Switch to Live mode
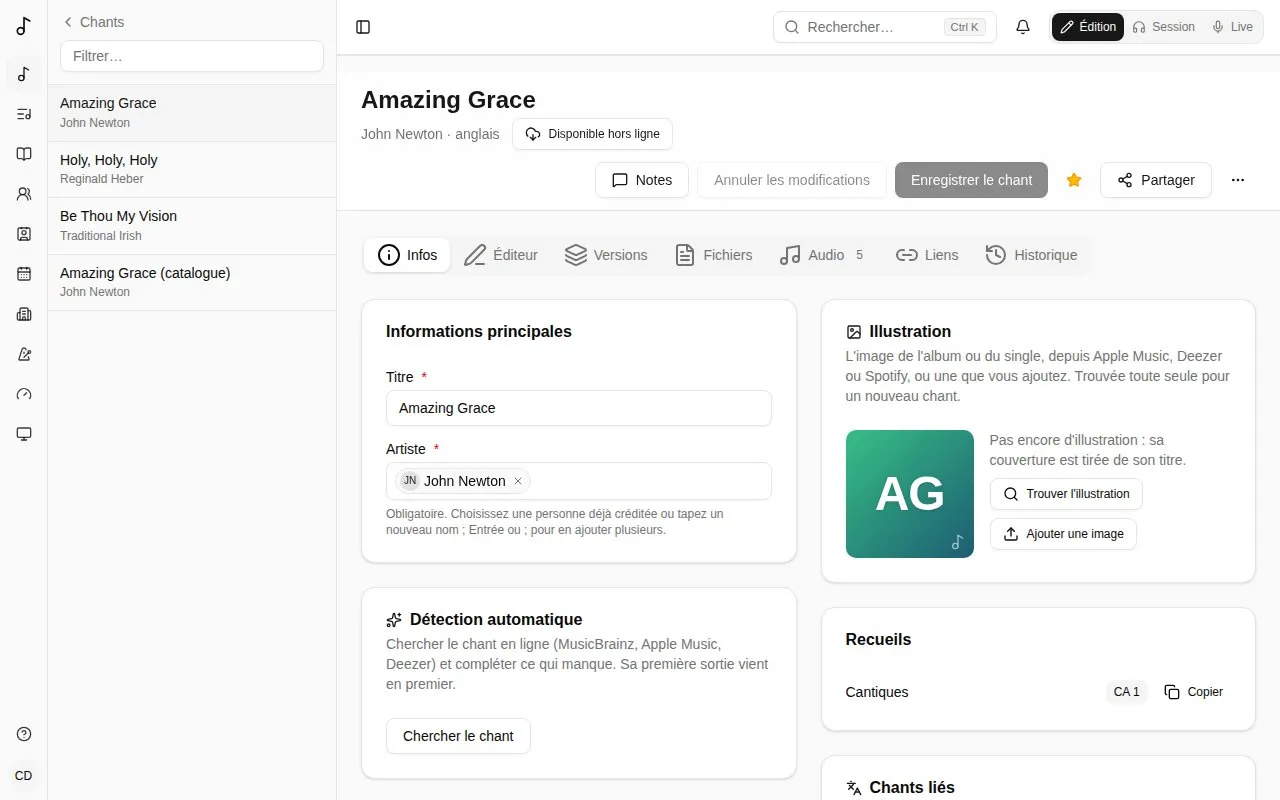Viewport: 1280px width, 800px height. pos(1232,27)
